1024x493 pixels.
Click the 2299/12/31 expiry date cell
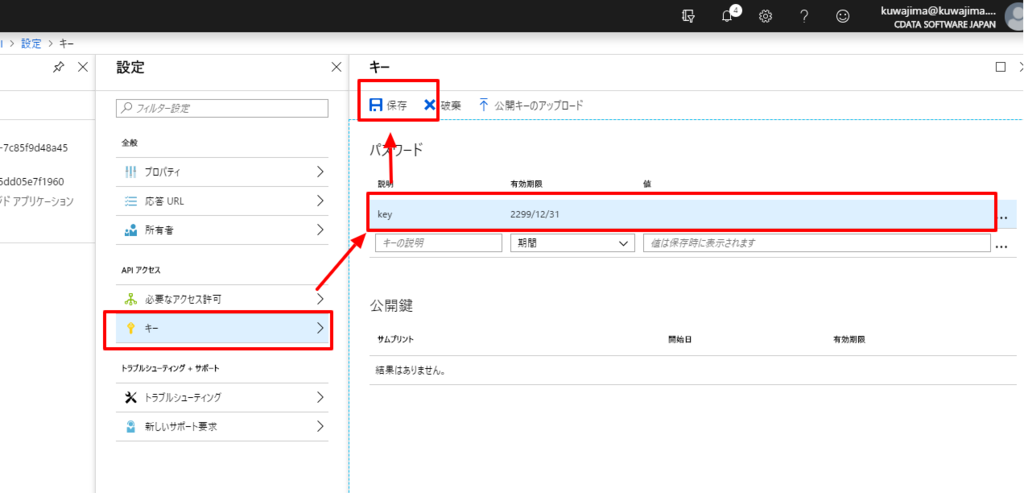[534, 214]
